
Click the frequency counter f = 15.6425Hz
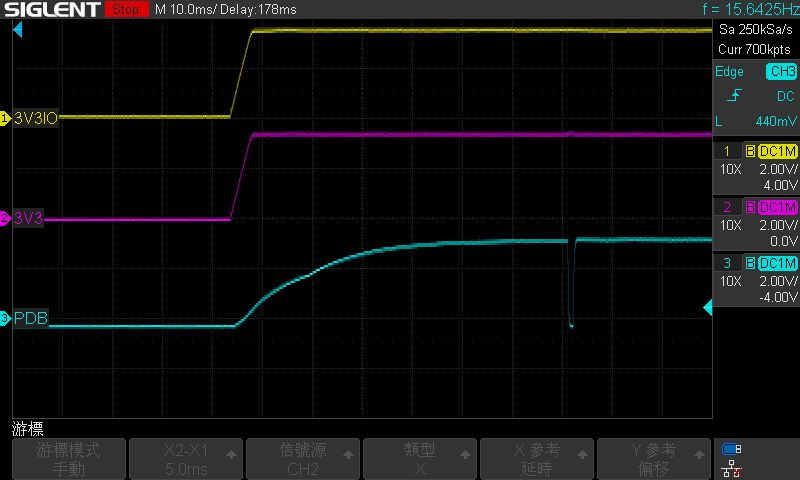tap(751, 9)
